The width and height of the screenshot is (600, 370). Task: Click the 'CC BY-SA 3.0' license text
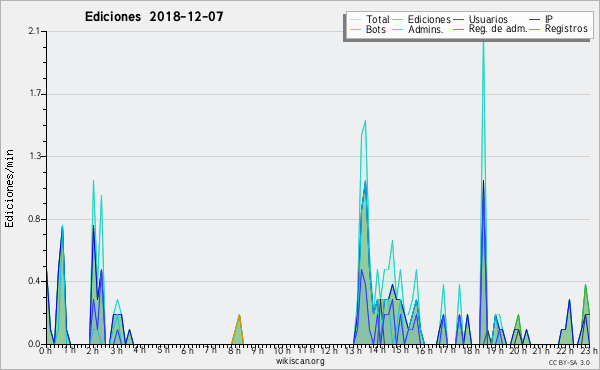click(569, 362)
